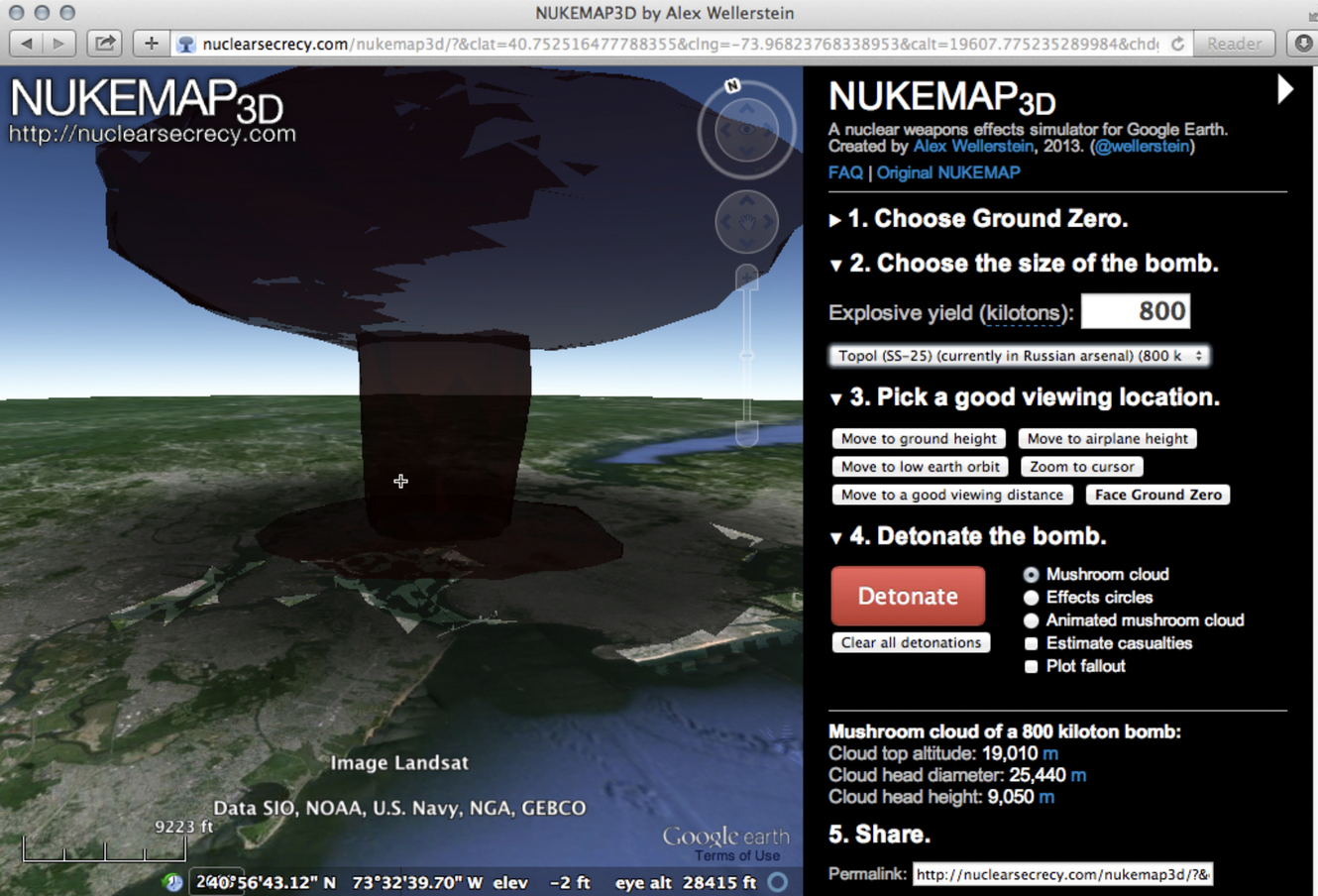
Task: Click Clear all detonations button
Action: (x=911, y=642)
